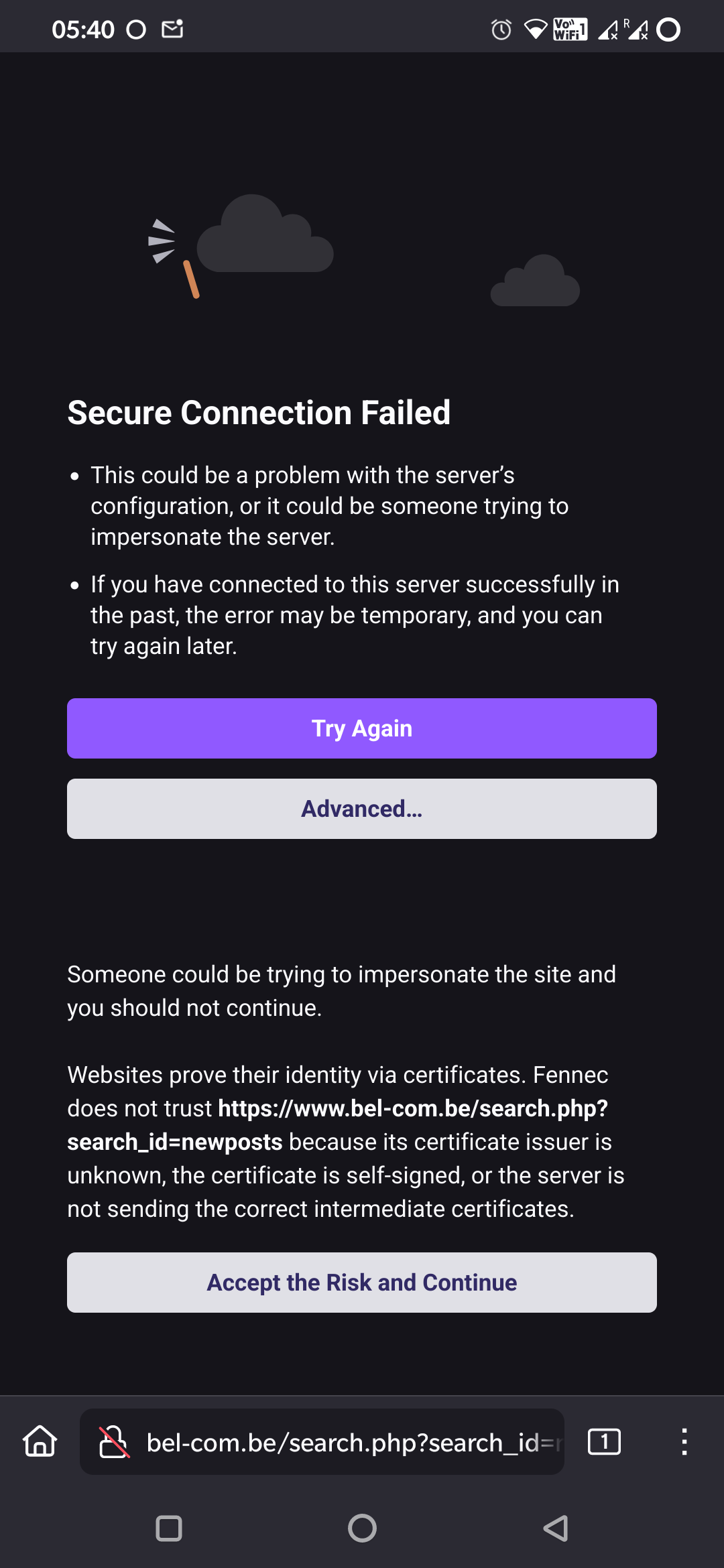Open recent apps with square button
This screenshot has width=724, height=1568.
[x=169, y=1528]
